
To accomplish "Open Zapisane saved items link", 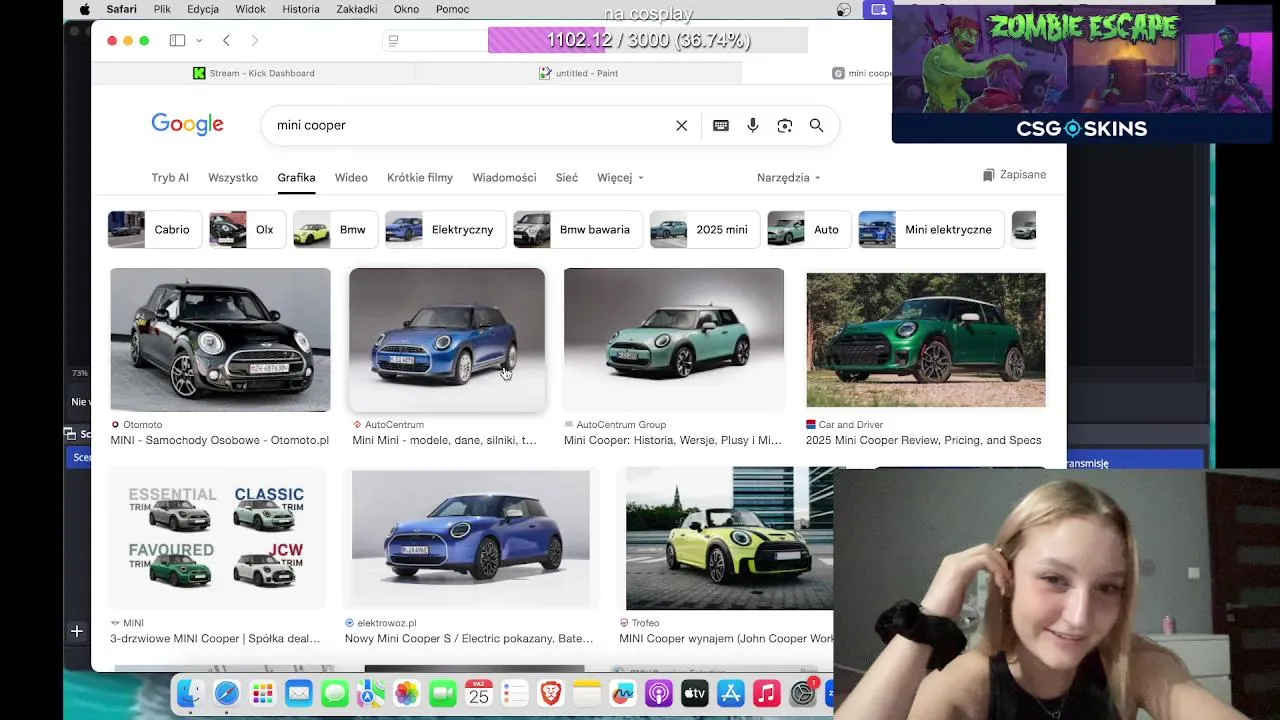I will (1014, 175).
